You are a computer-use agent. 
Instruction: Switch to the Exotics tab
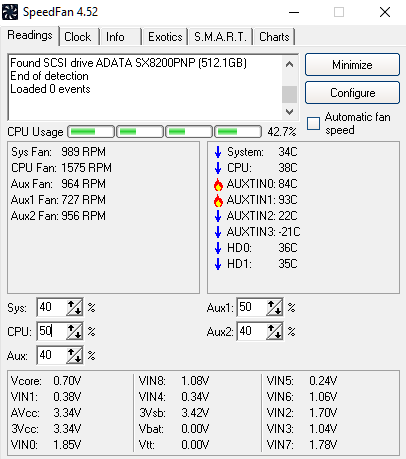pos(165,37)
